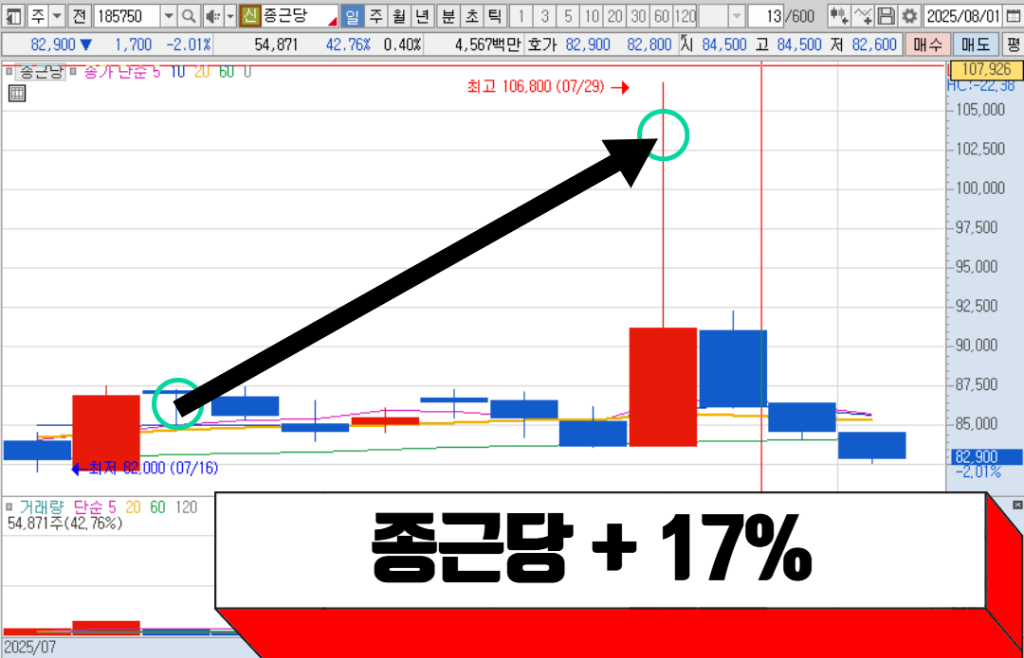Switch to 분 minute chart
This screenshot has height=658, width=1024.
click(448, 16)
